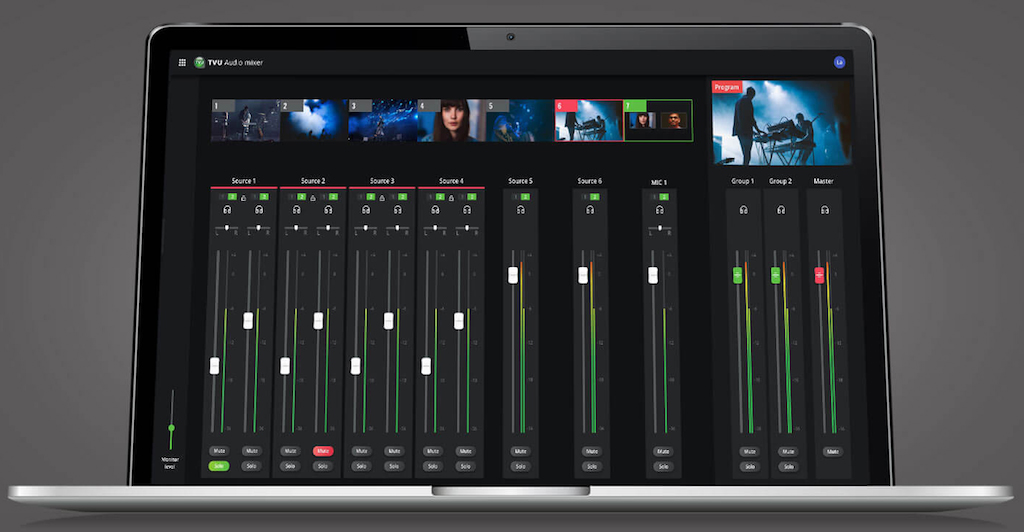Click the Source 5 headphones icon

[520, 210]
